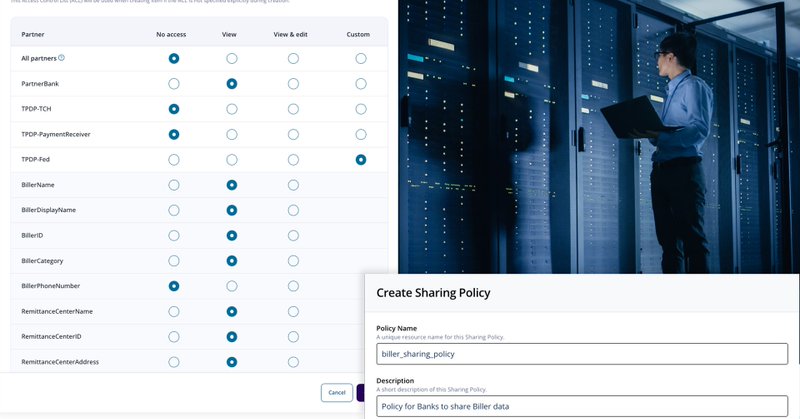The width and height of the screenshot is (800, 419).
Task: Select View & edit for TPDP-TCH
Action: (293, 109)
